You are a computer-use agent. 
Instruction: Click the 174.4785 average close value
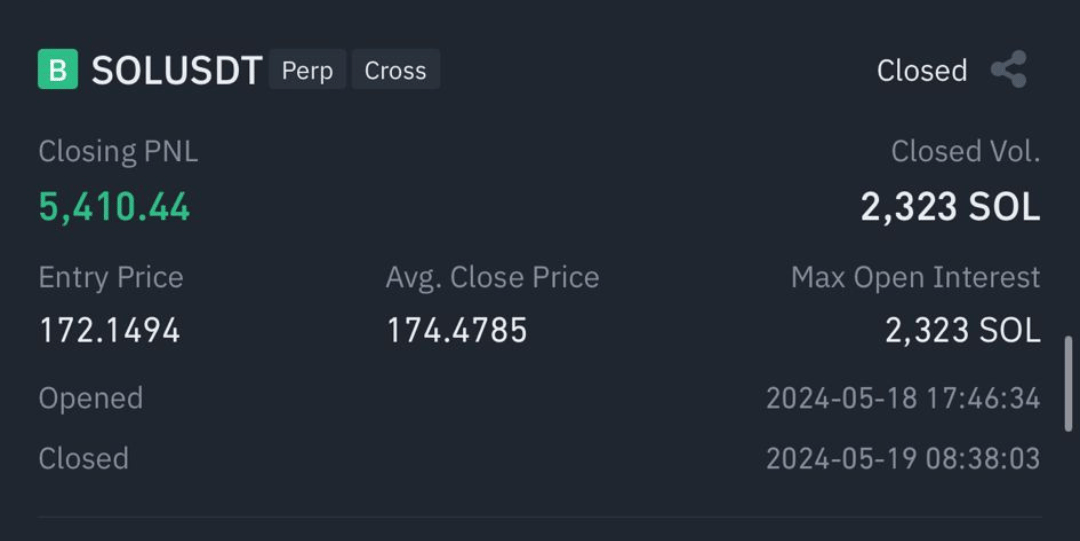coord(457,330)
